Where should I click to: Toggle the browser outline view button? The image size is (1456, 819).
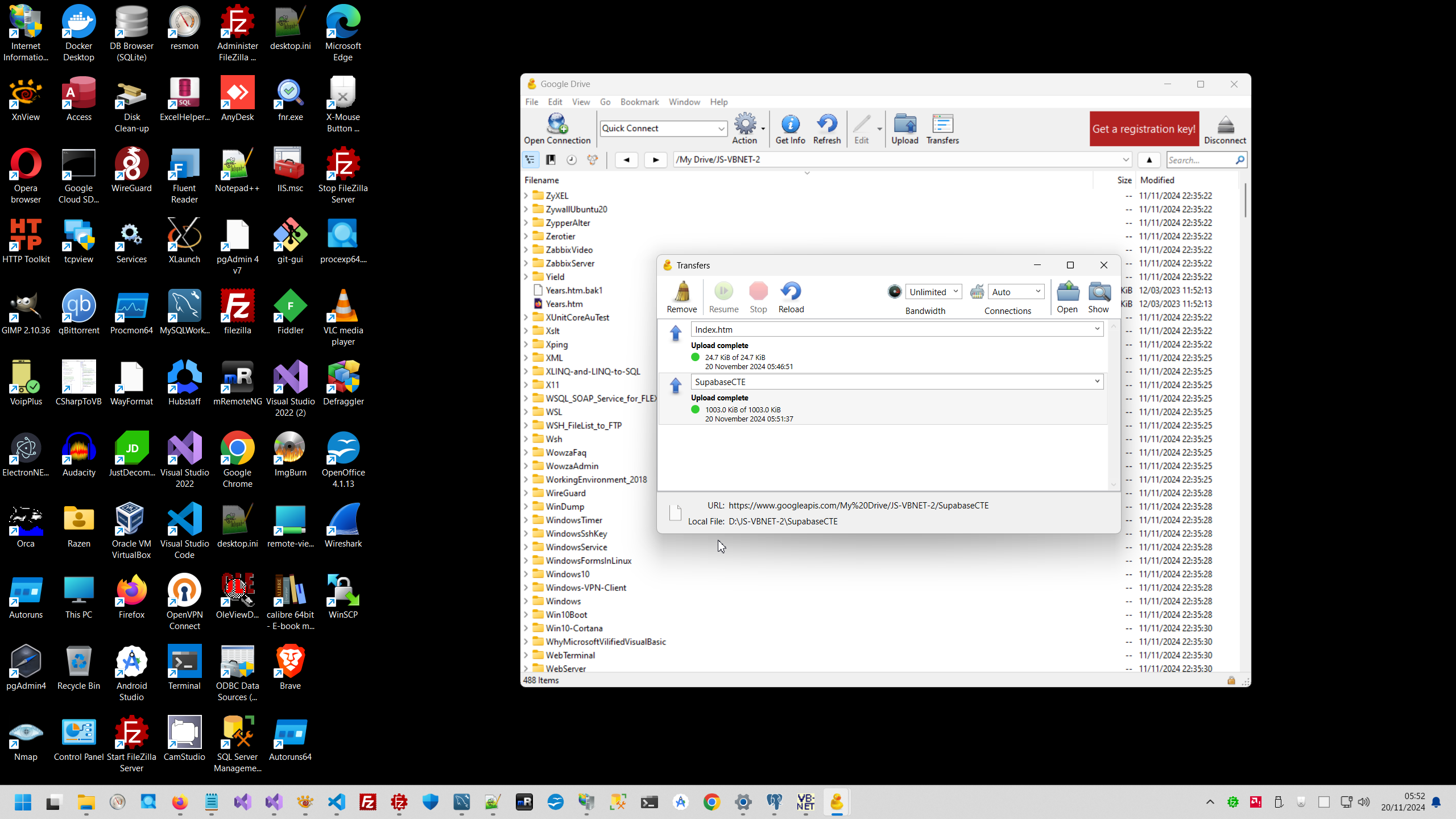coord(530,160)
